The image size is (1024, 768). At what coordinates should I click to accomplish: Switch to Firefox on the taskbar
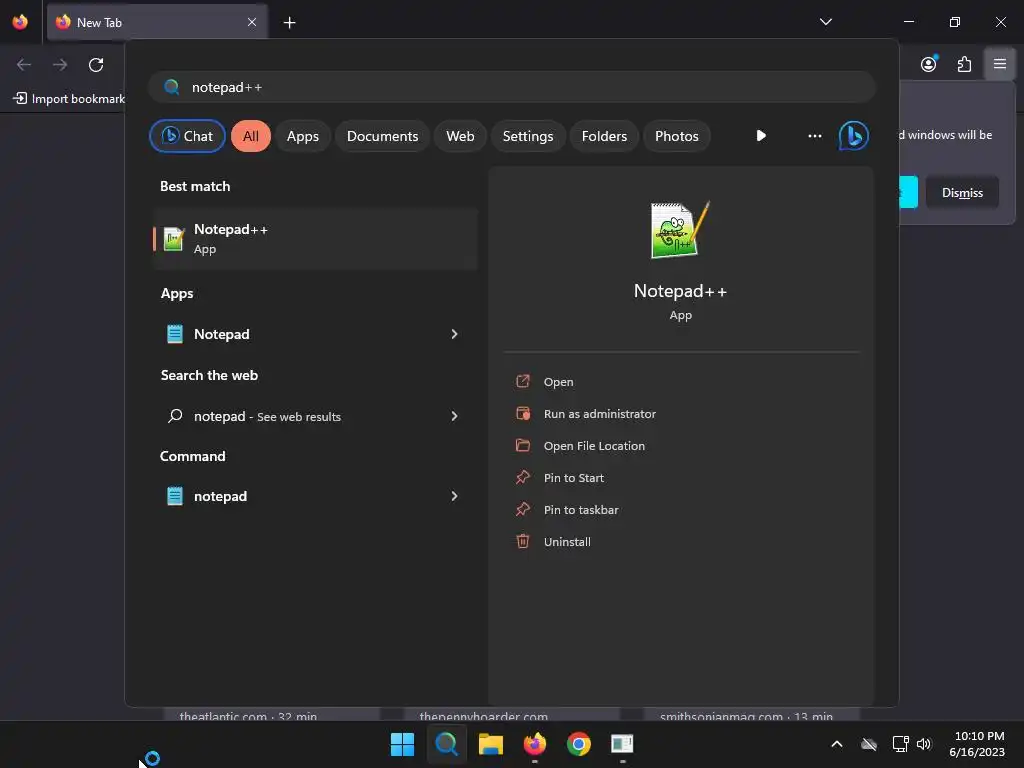[535, 744]
